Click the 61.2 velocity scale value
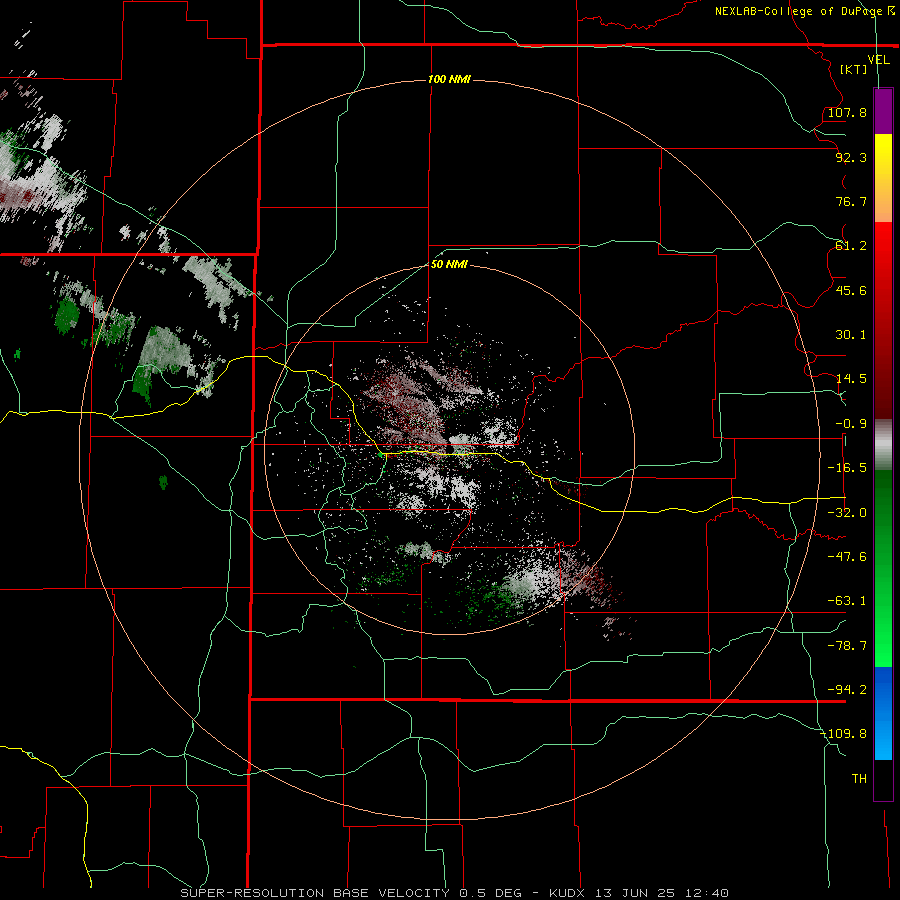900x900 pixels. click(851, 246)
